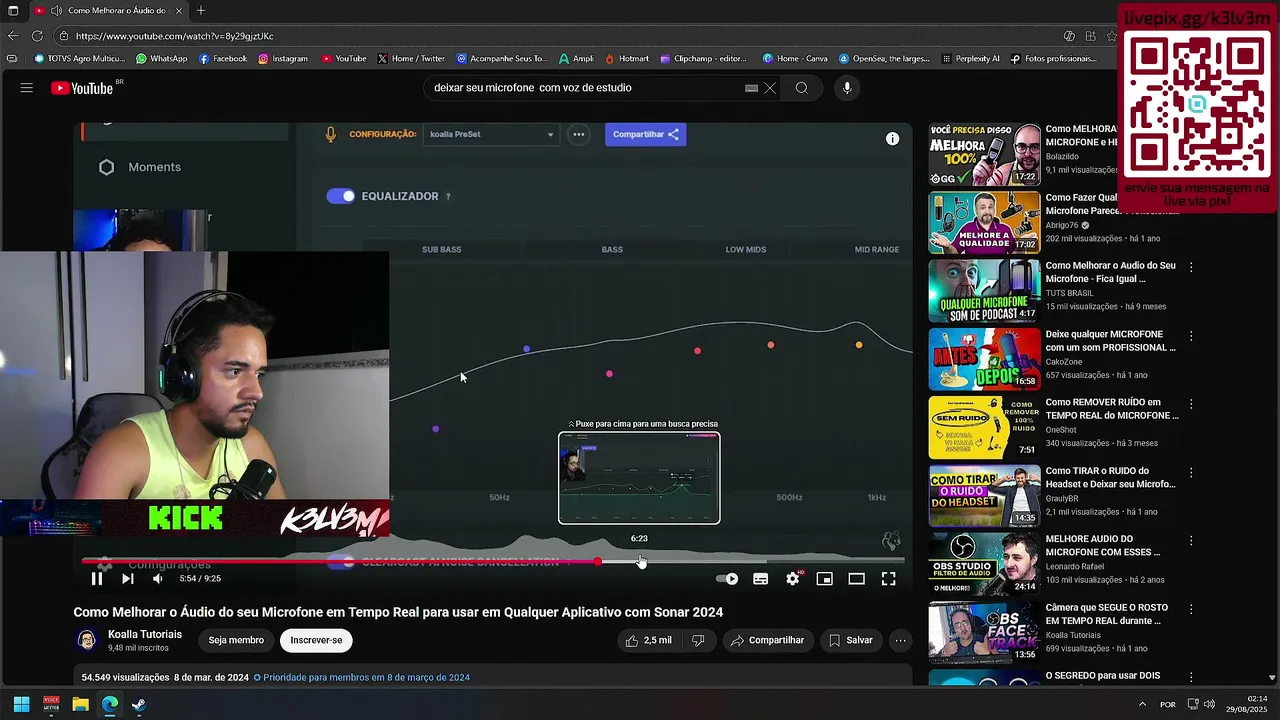Open the Instagram bookmark
1280x720 pixels.
pos(283,59)
